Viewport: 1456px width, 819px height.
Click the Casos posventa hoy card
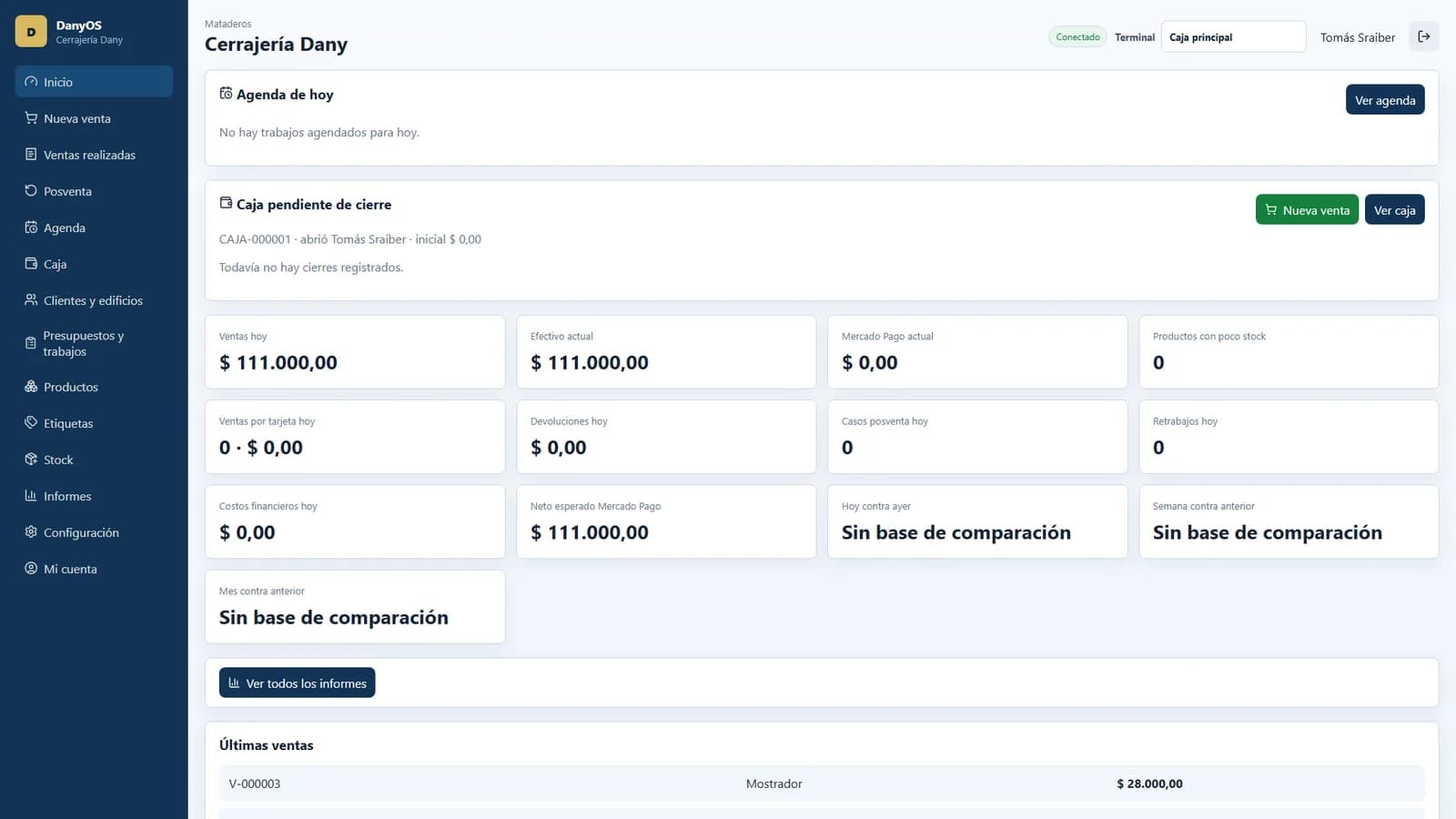[x=977, y=437]
